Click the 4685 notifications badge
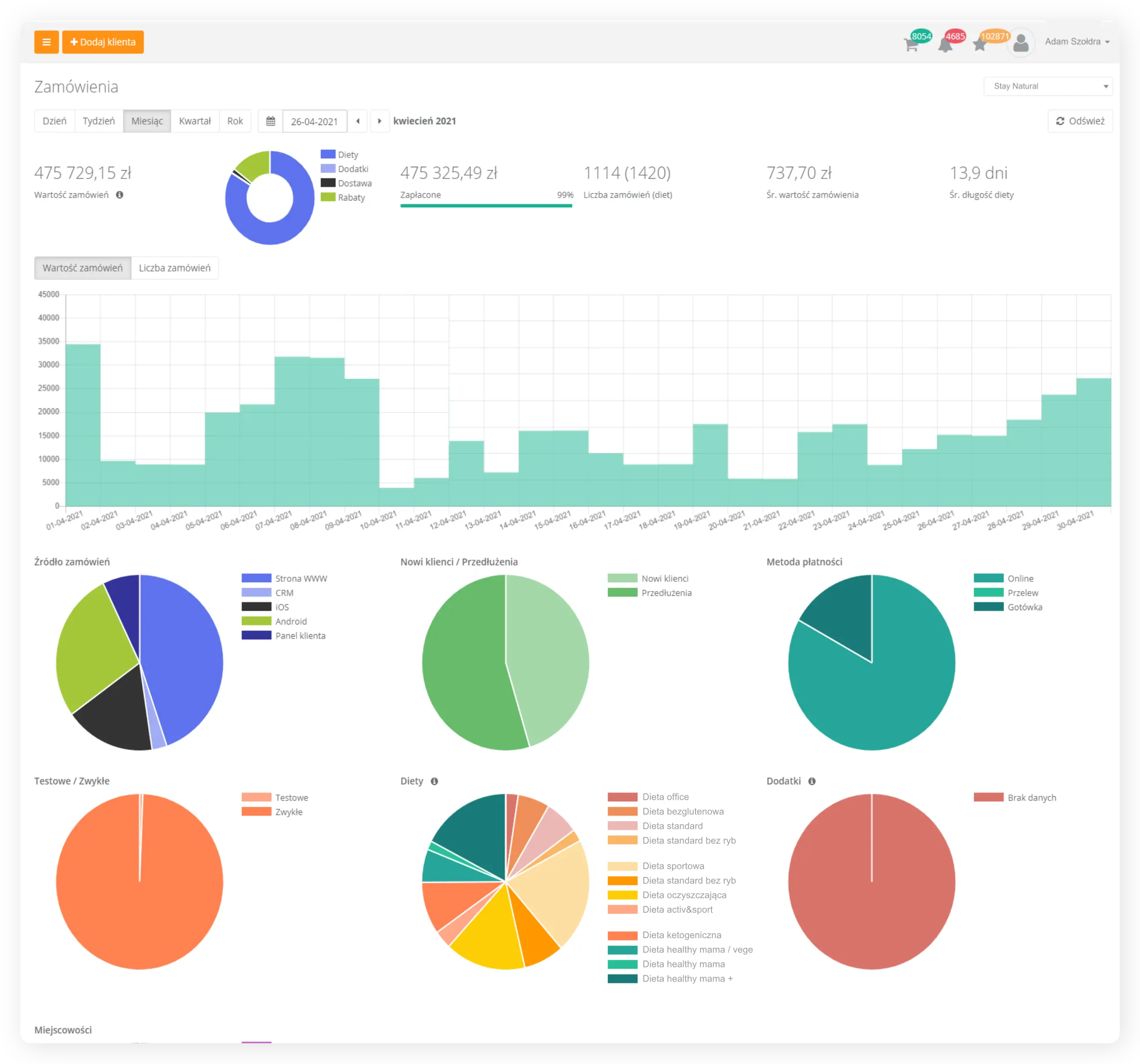This screenshot has height=1064, width=1140. 955,36
